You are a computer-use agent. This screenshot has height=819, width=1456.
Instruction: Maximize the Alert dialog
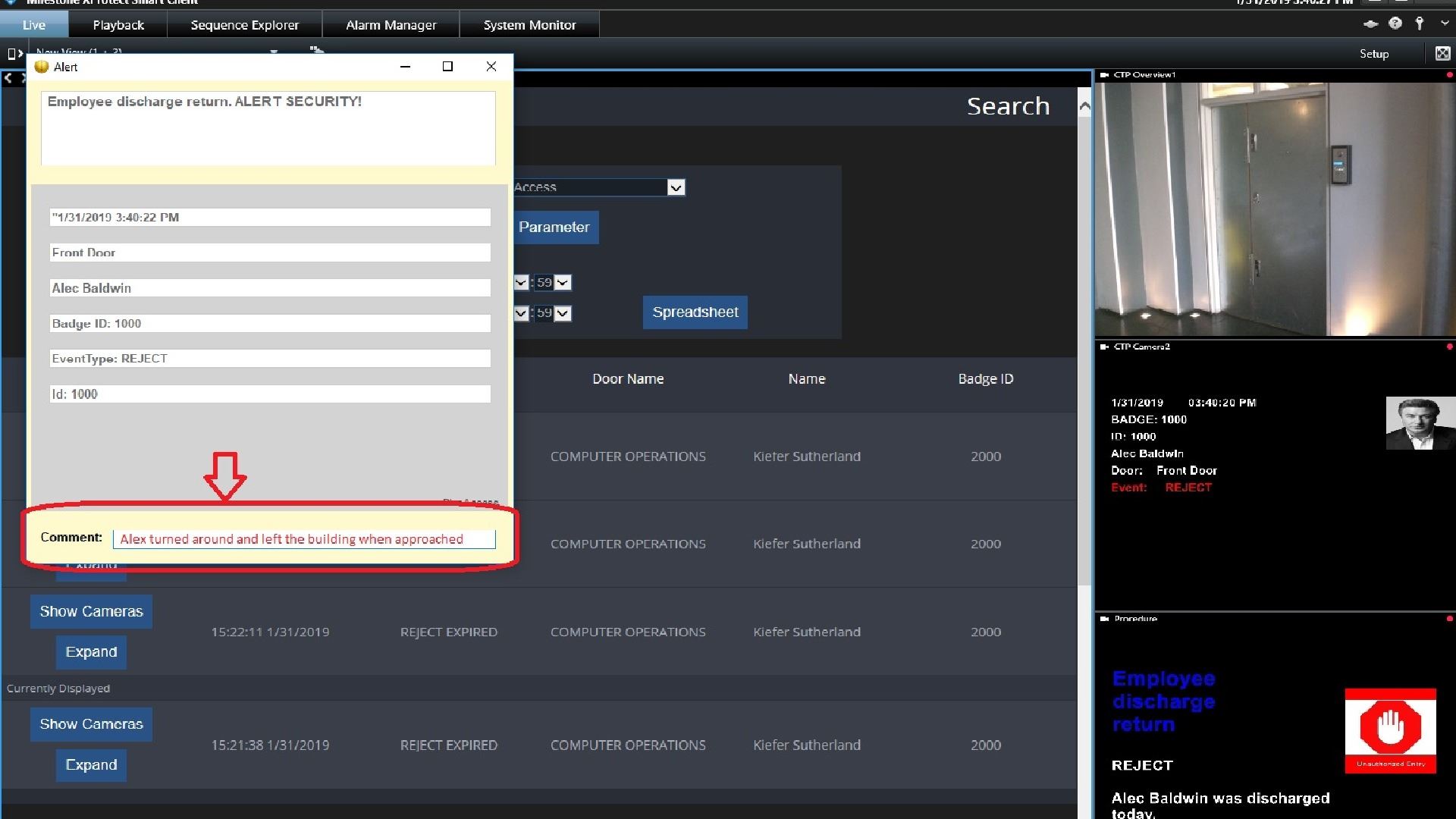pyautogui.click(x=447, y=67)
